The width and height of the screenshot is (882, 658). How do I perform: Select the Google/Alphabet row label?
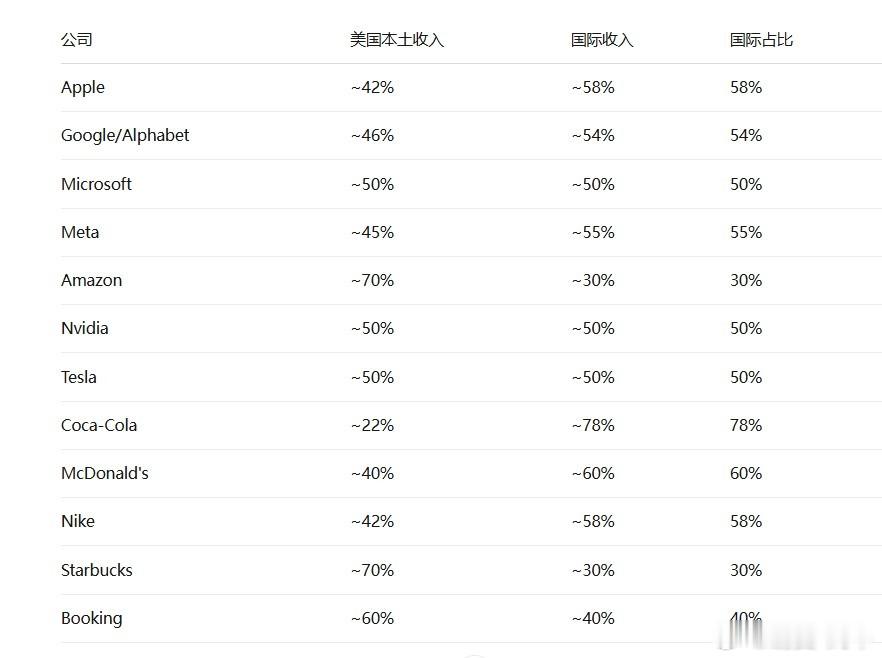pyautogui.click(x=125, y=136)
